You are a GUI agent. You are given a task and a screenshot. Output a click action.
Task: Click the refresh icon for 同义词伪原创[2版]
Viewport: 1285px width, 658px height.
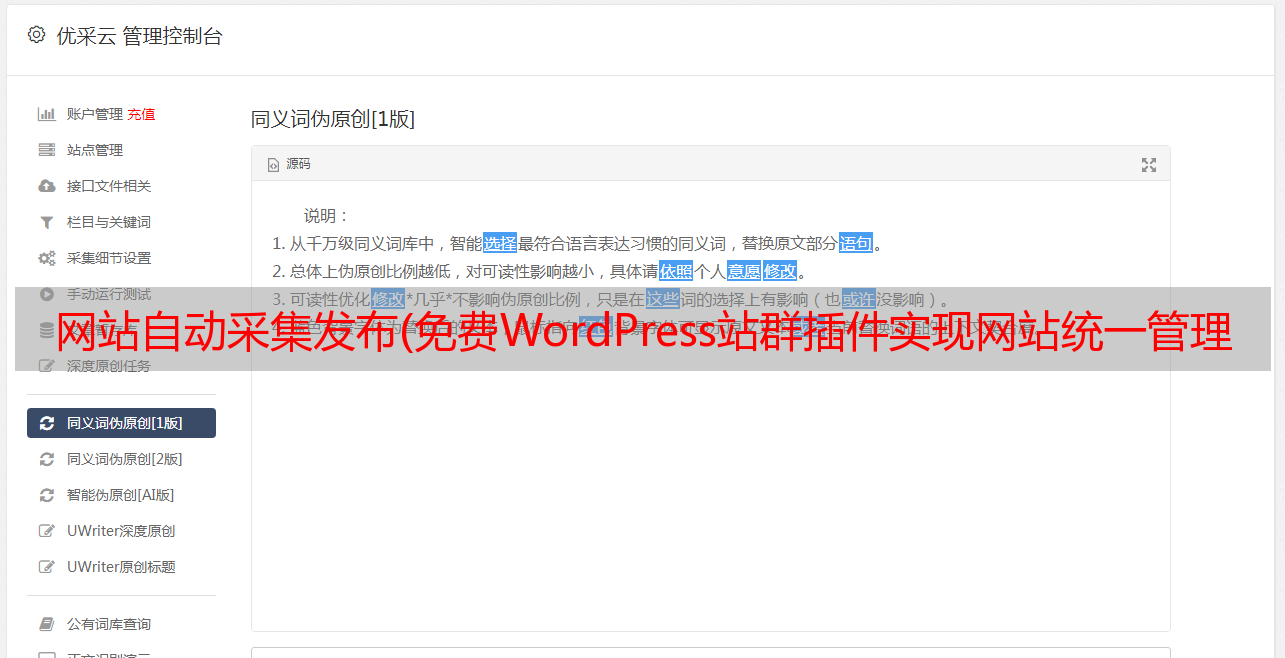click(x=46, y=459)
